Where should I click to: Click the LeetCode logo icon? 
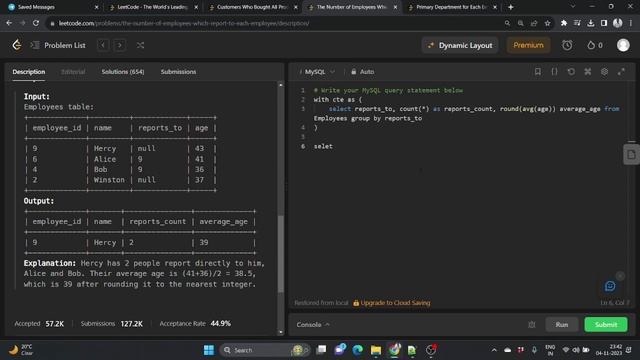(16, 45)
